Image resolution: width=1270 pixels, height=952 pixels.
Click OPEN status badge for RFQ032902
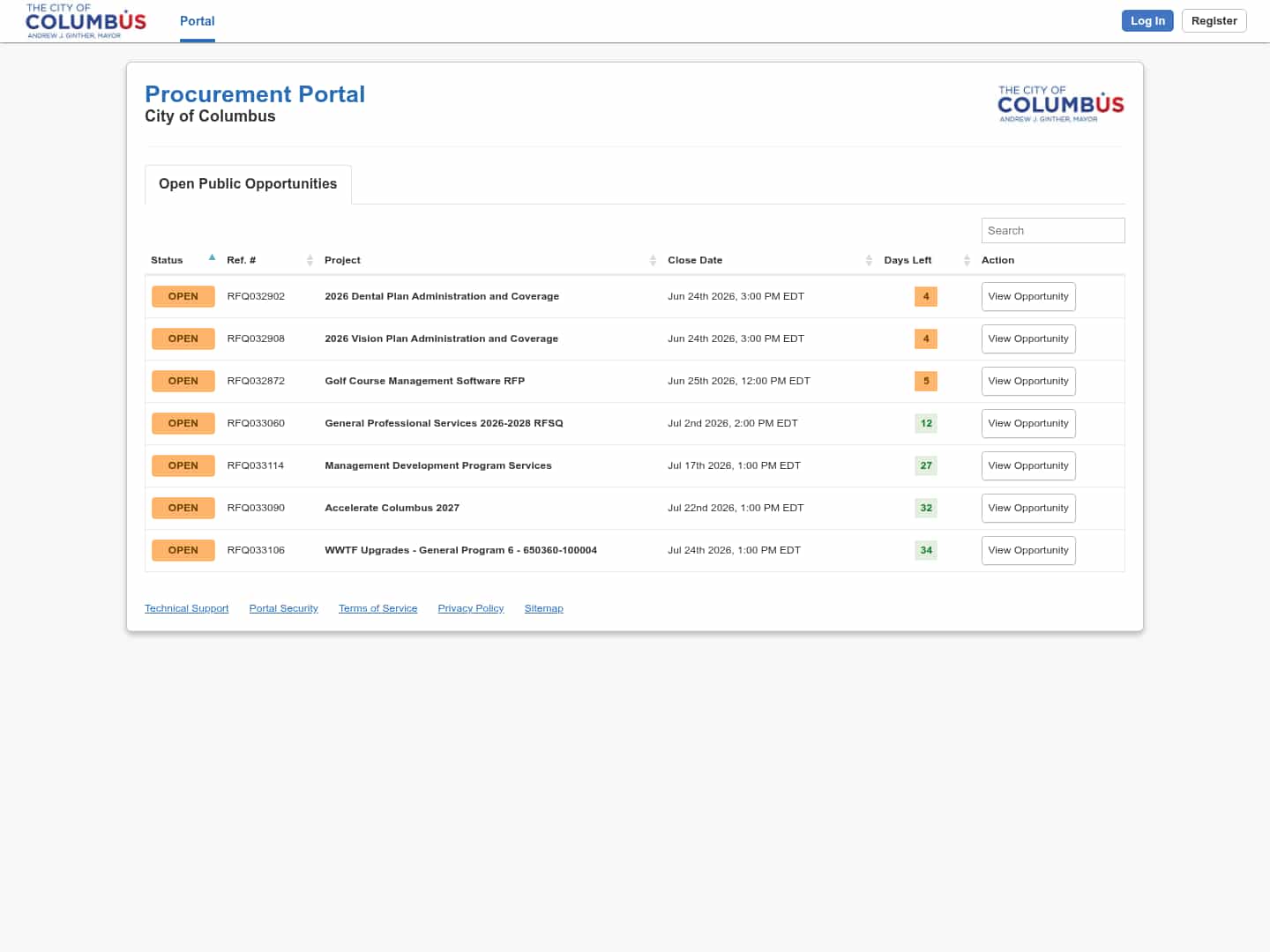point(183,296)
